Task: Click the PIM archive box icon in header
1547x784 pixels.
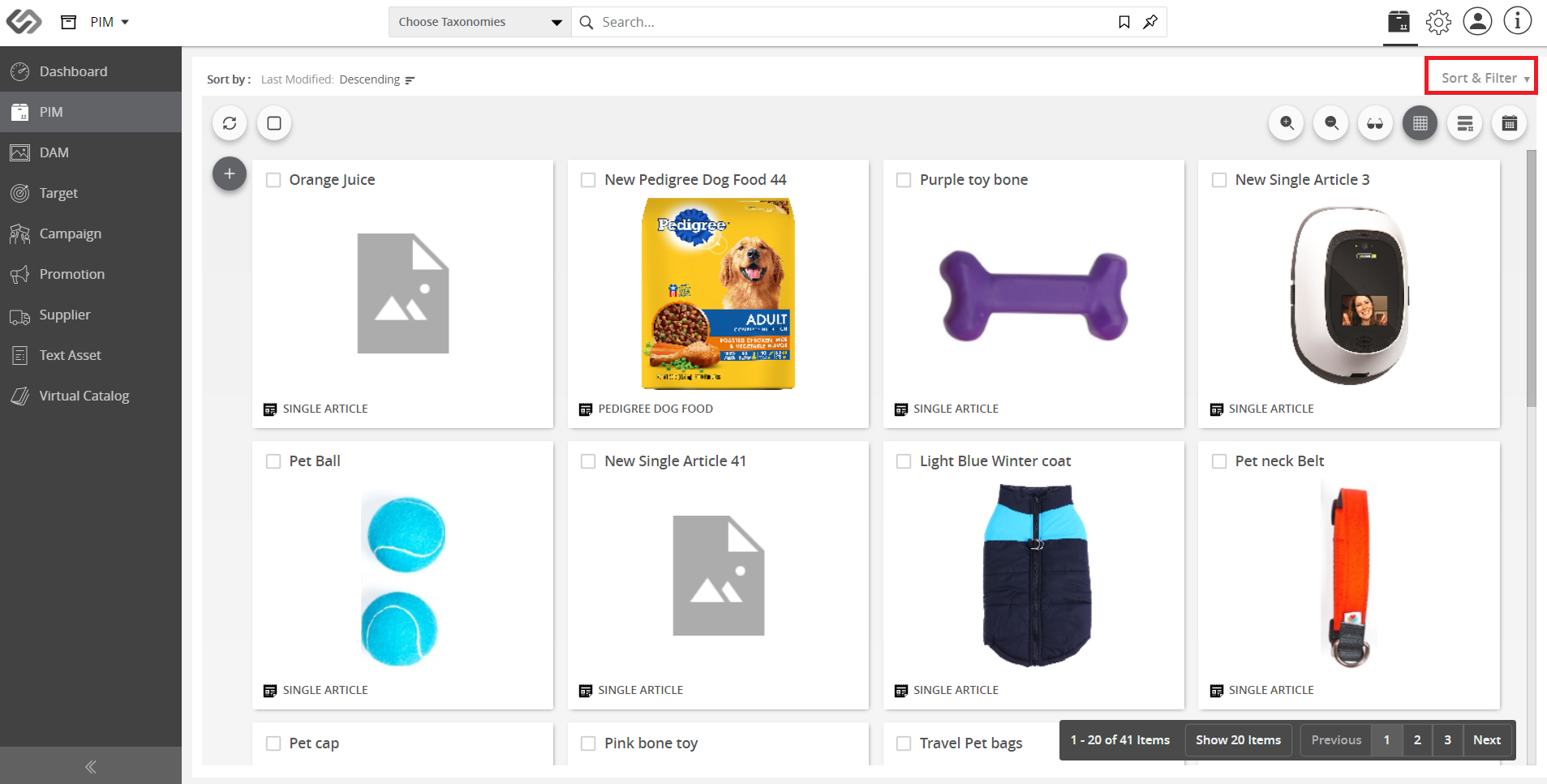Action: point(69,22)
